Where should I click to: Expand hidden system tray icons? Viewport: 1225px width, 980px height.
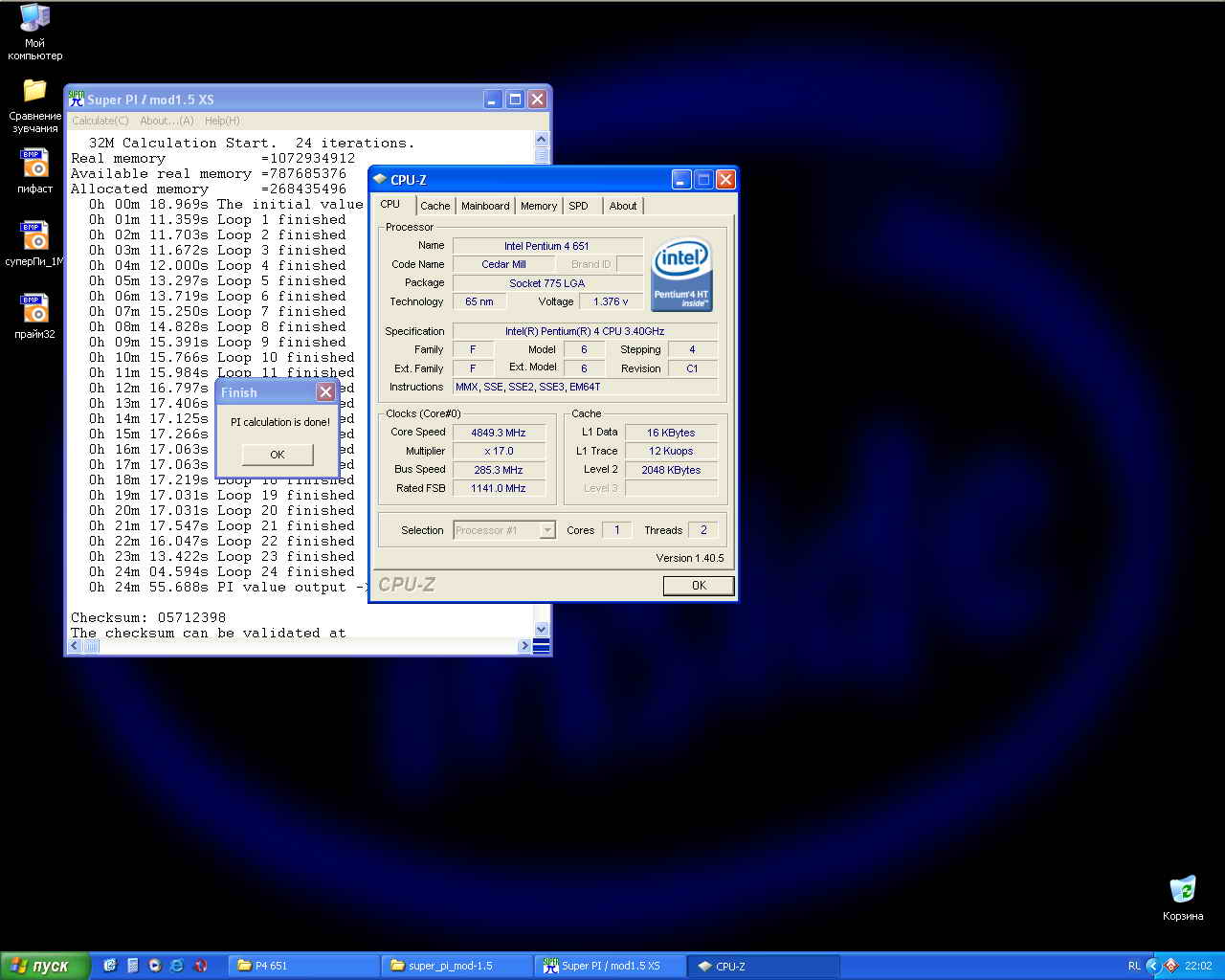pos(1152,966)
